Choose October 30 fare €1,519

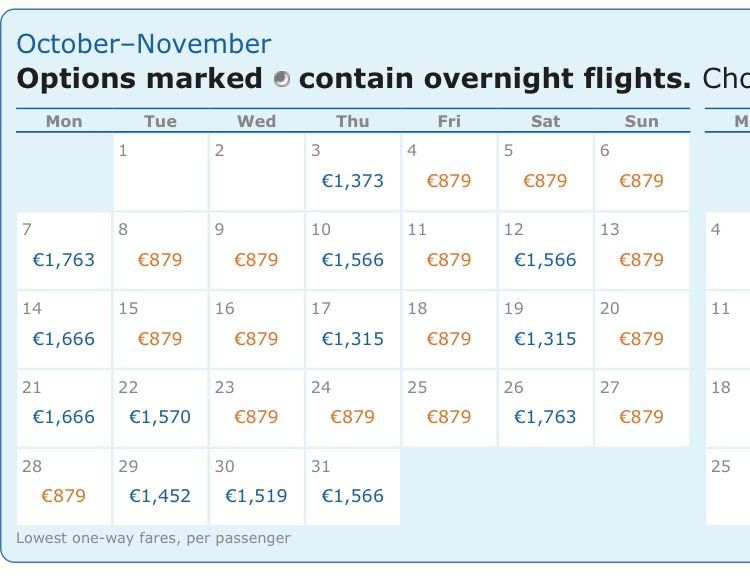click(x=256, y=495)
